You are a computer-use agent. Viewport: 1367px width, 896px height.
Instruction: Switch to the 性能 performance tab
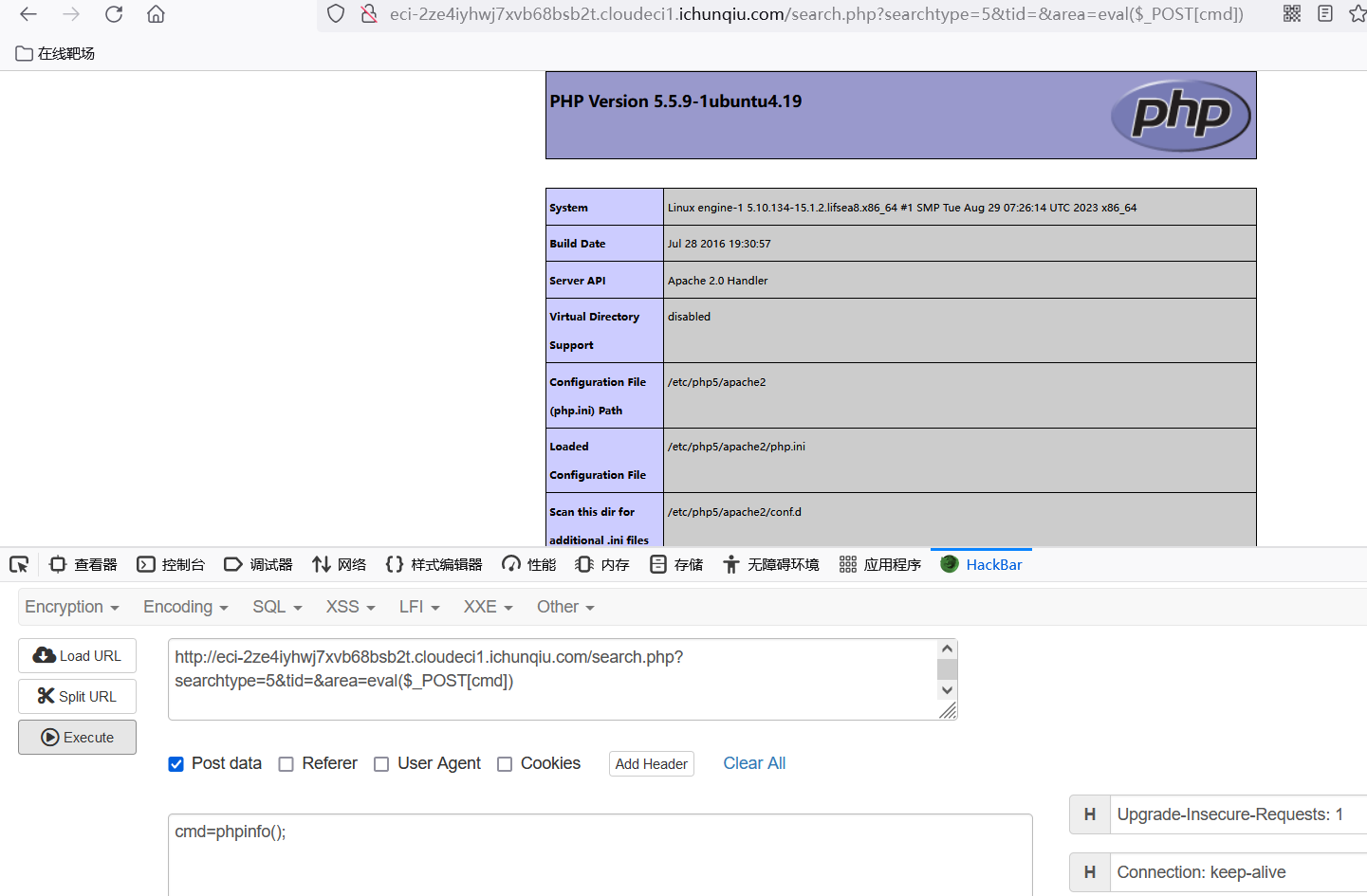pos(529,565)
